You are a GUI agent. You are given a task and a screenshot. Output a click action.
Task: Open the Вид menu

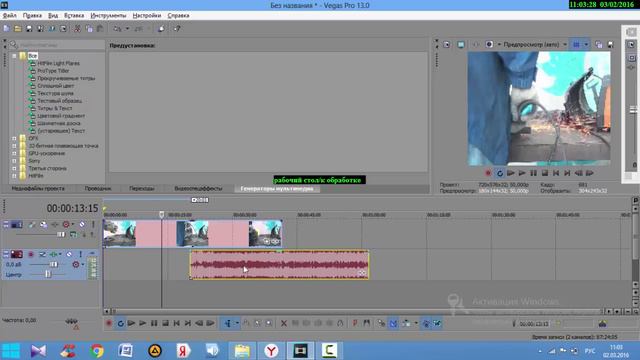pyautogui.click(x=53, y=16)
